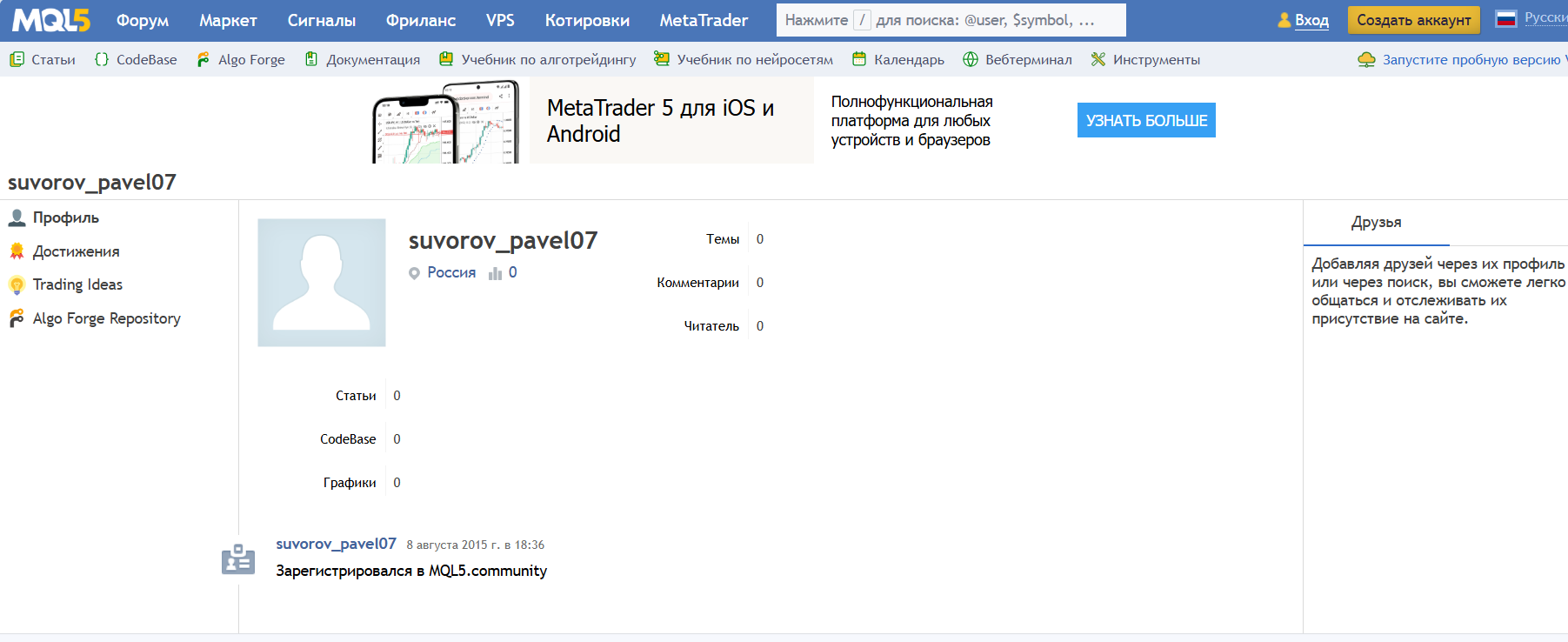This screenshot has height=642, width=1568.
Task: Open Котировки in the top navigation
Action: [587, 20]
